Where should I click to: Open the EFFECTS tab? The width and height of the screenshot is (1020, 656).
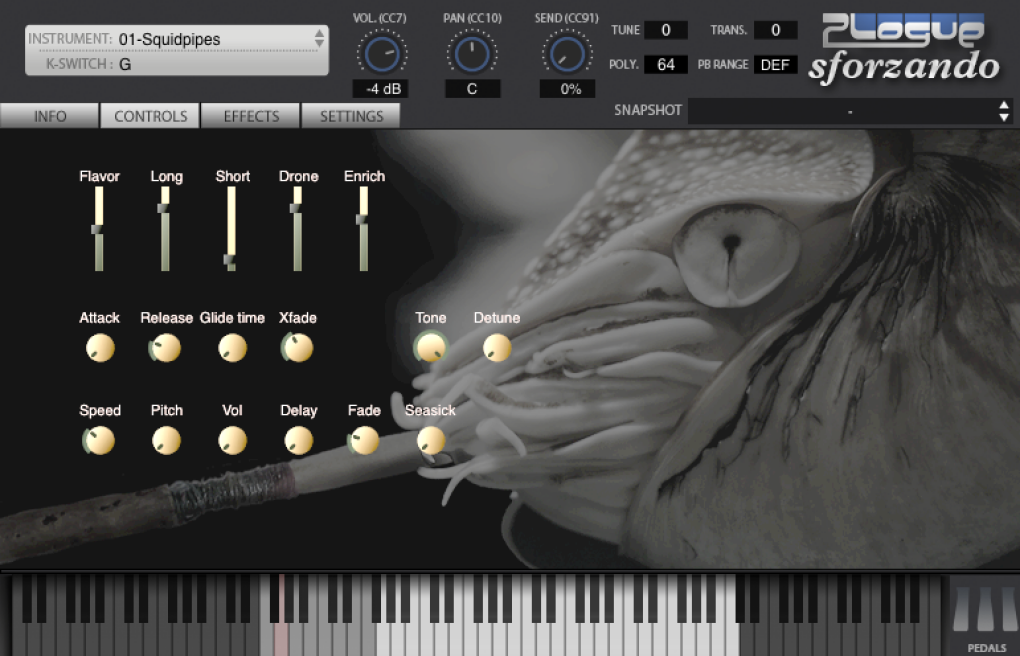[x=251, y=116]
